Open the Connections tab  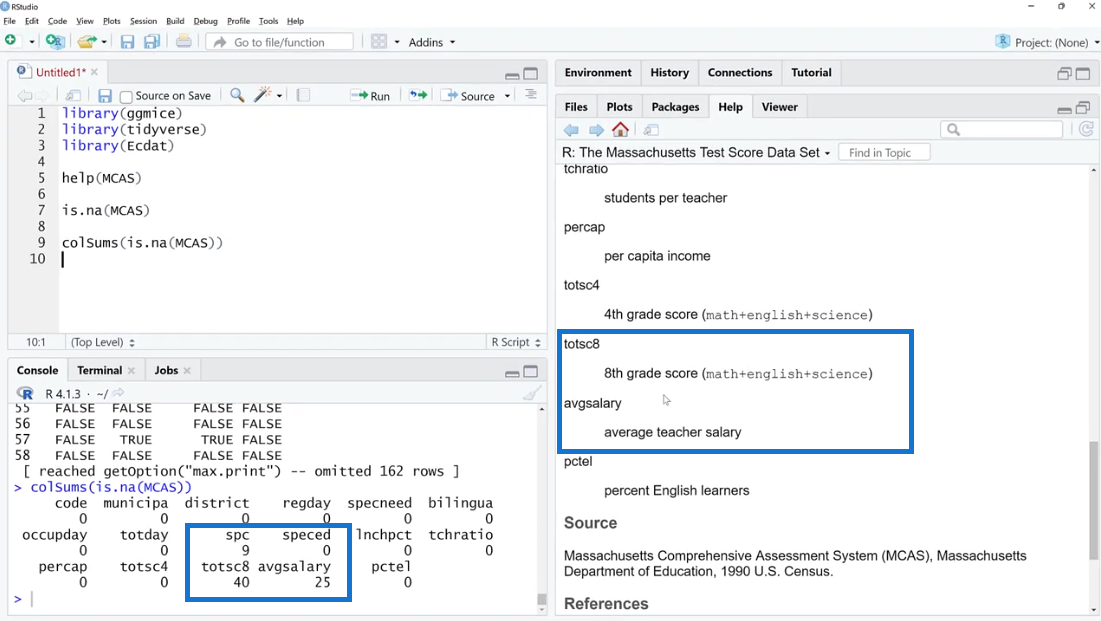tap(739, 72)
